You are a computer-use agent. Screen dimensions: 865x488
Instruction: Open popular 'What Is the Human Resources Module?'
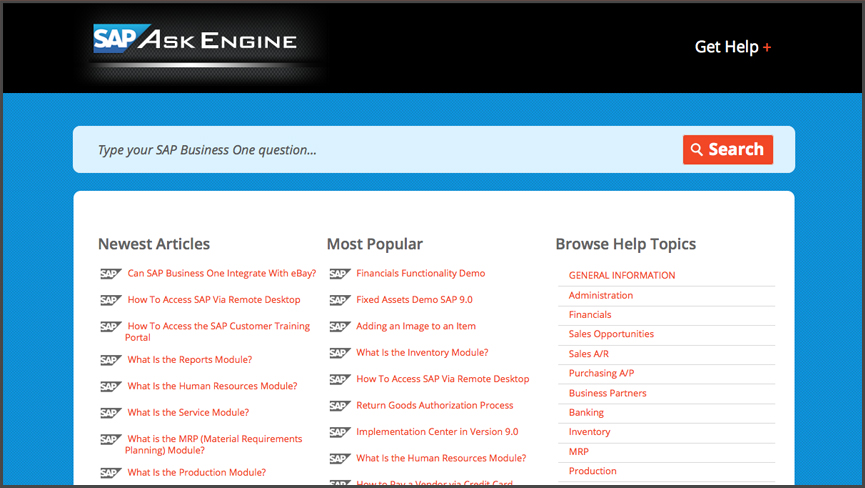(x=441, y=458)
